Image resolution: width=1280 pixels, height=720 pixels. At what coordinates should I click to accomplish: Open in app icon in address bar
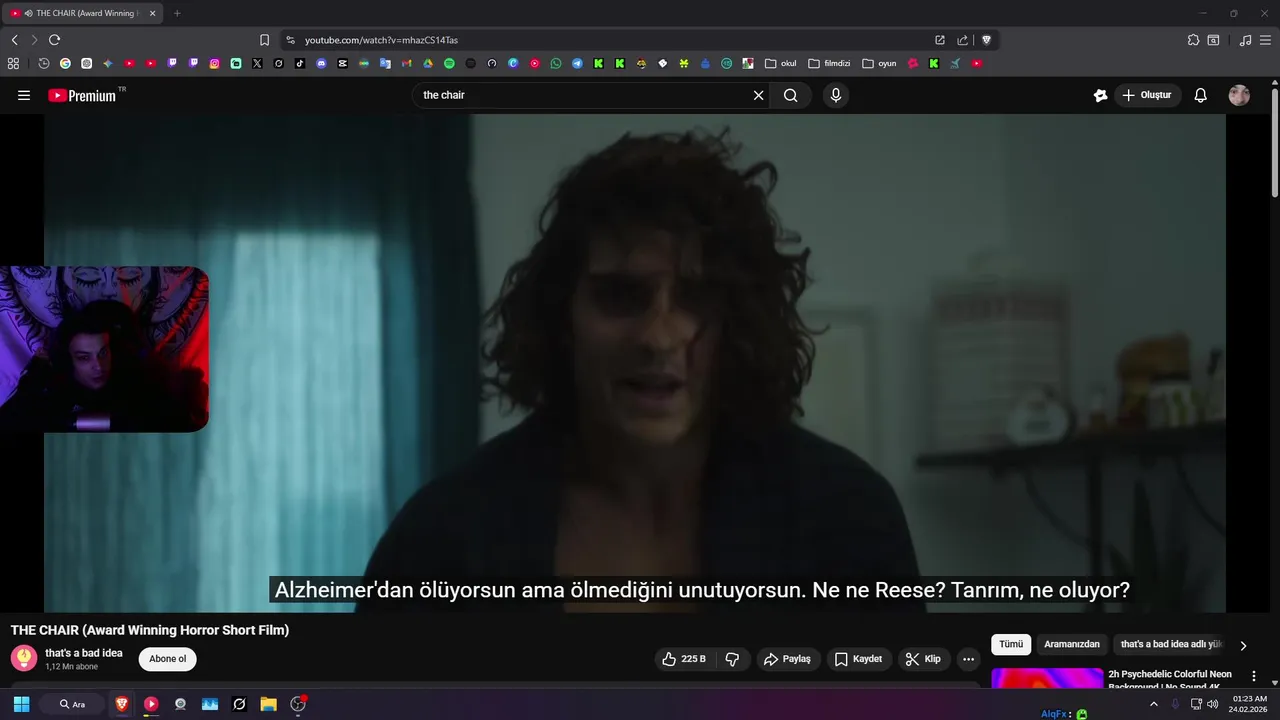point(940,40)
